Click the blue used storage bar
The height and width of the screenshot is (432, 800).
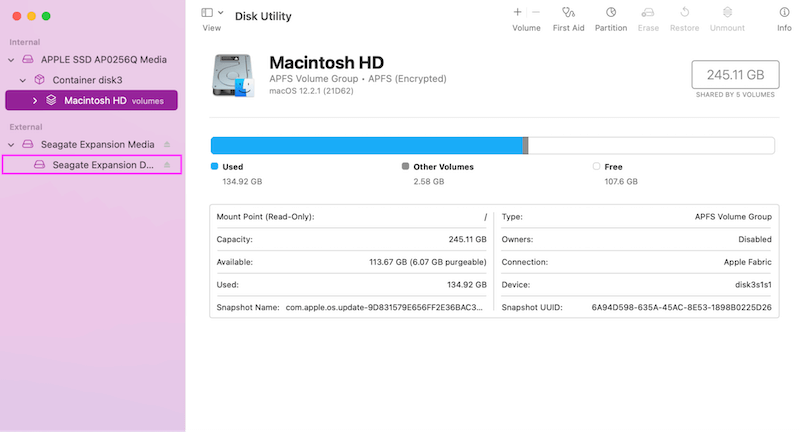367,145
